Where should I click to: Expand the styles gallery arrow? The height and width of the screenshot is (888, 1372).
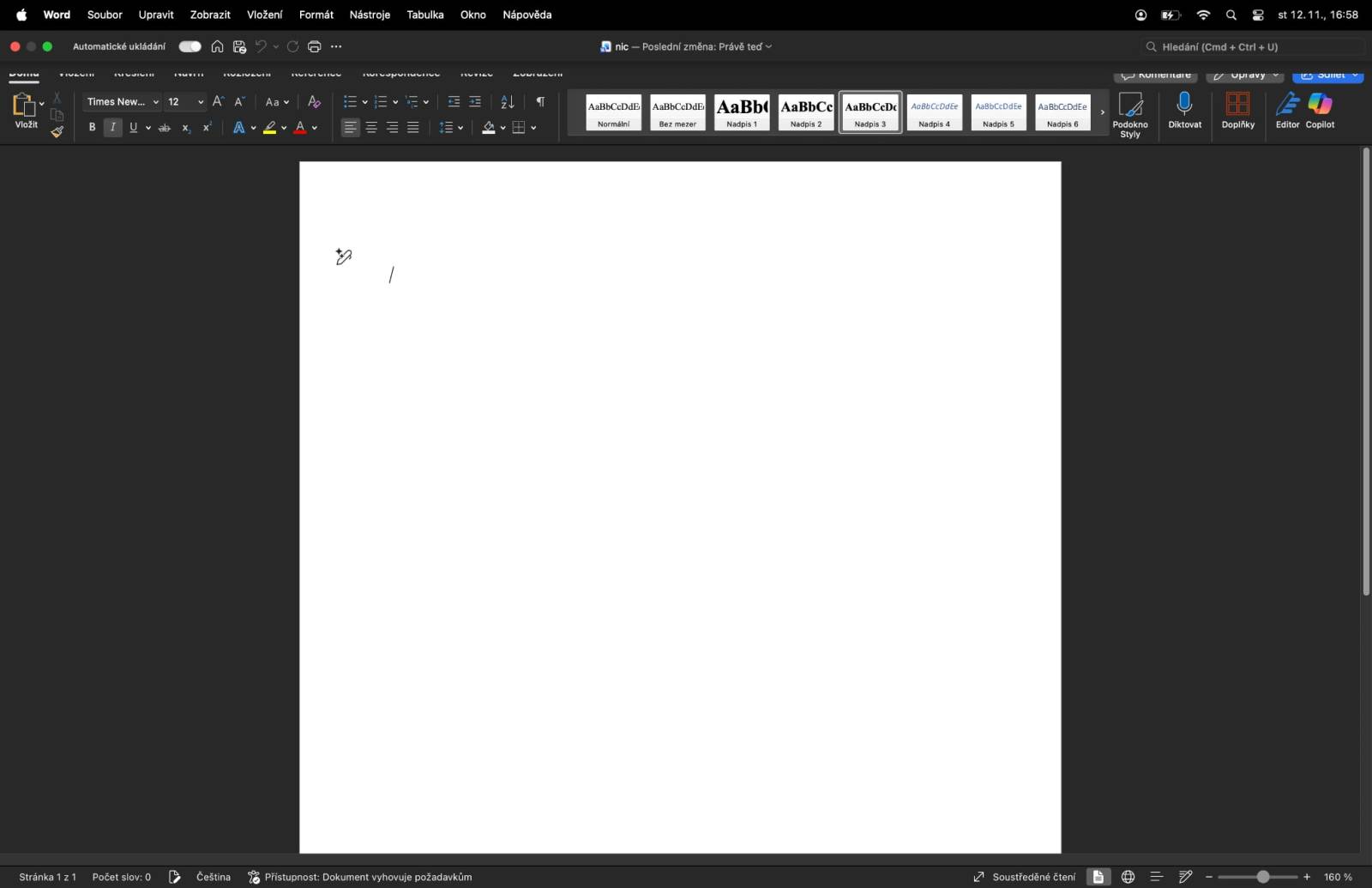click(x=1102, y=112)
